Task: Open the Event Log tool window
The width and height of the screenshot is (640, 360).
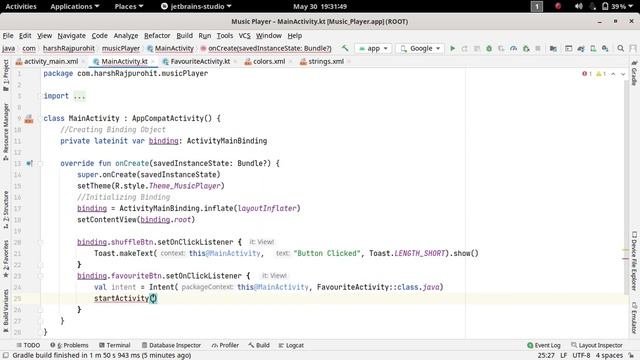Action: click(x=544, y=345)
